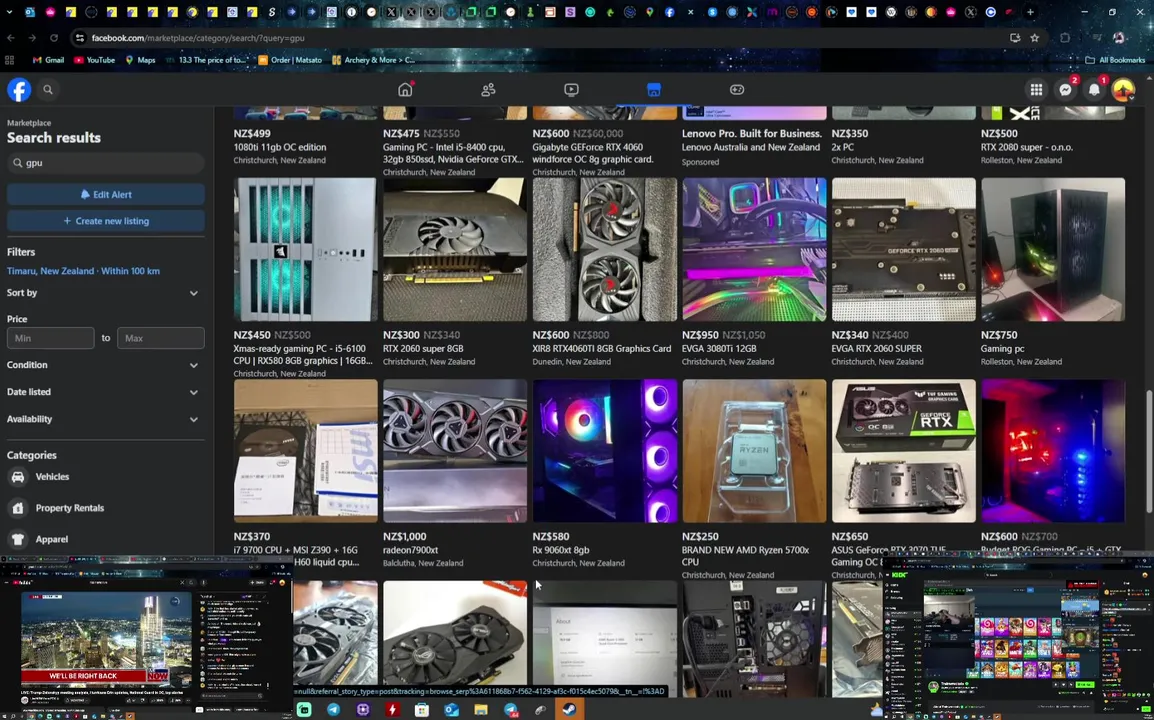Viewport: 1154px width, 720px height.
Task: Expand the Sort by dropdown
Action: (x=106, y=293)
